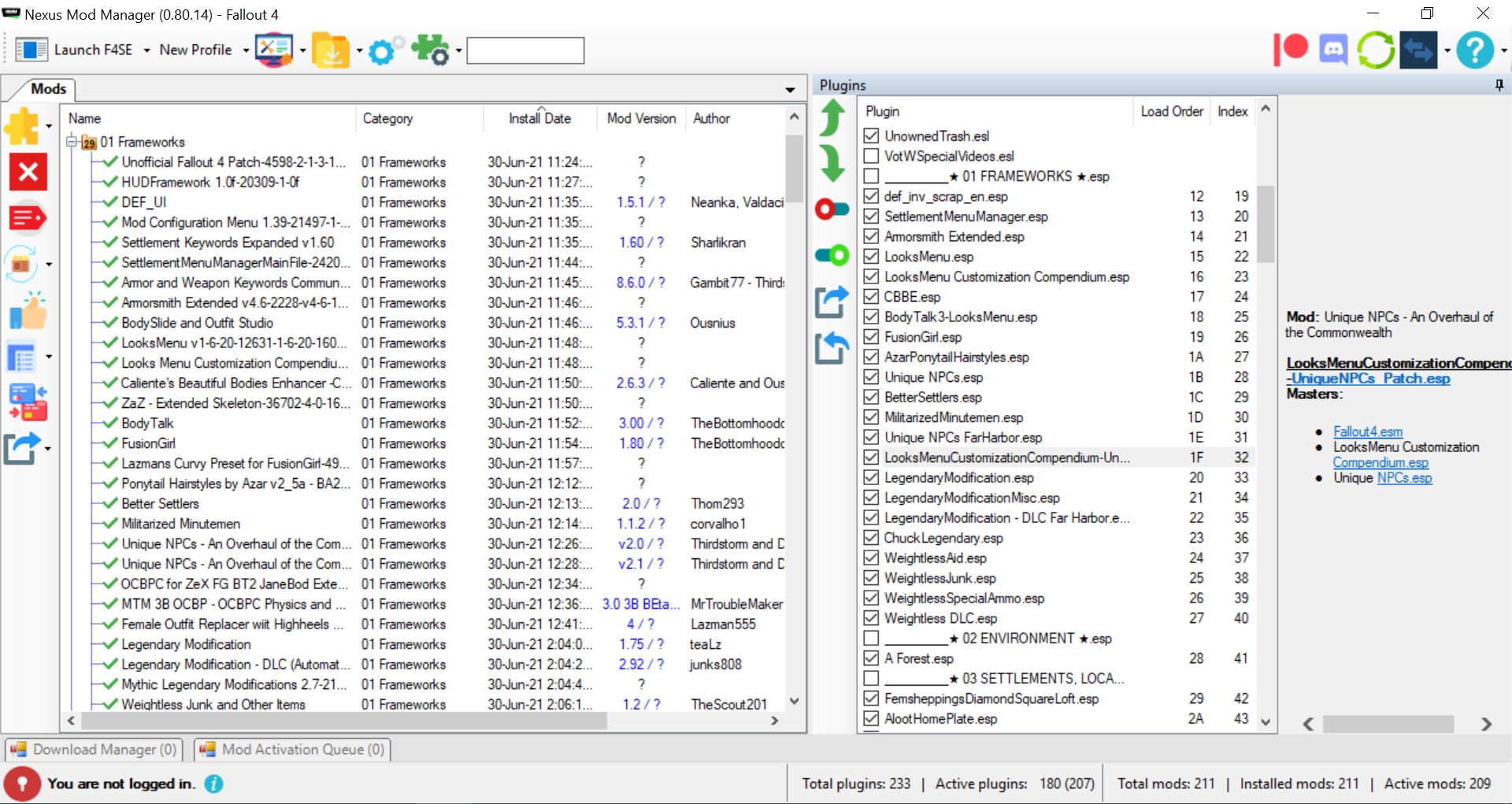Open the Discord community icon
Screen dimensions: 1512x804
[x=1333, y=49]
